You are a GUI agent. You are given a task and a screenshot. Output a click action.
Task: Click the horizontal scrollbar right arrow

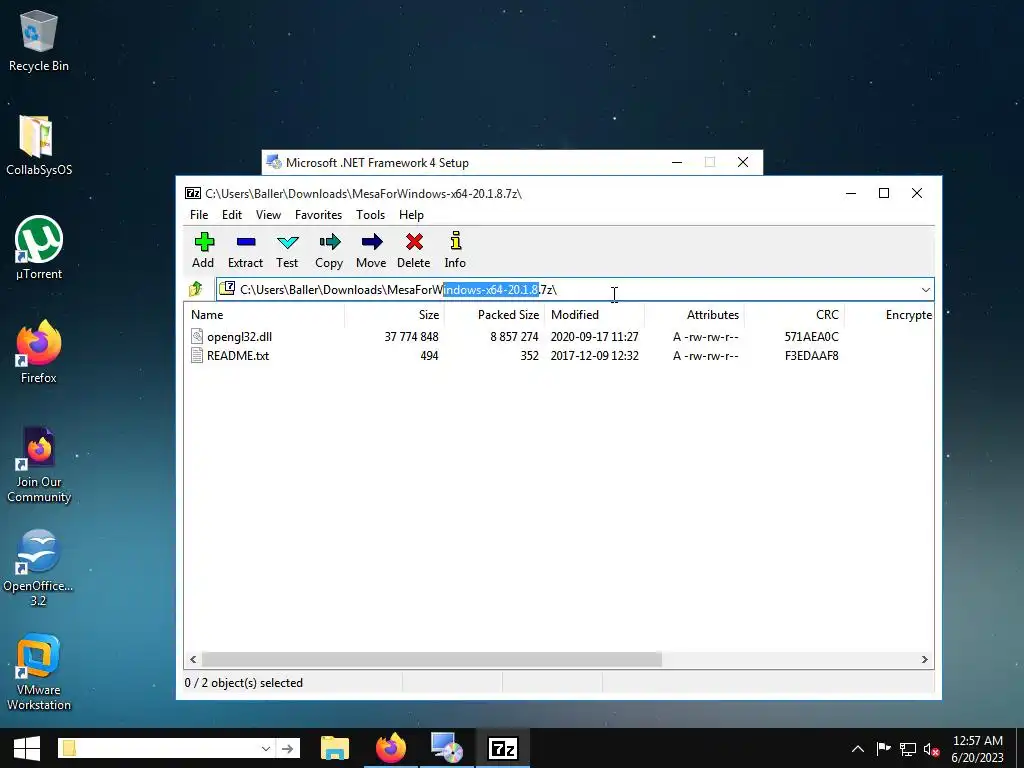(x=925, y=660)
